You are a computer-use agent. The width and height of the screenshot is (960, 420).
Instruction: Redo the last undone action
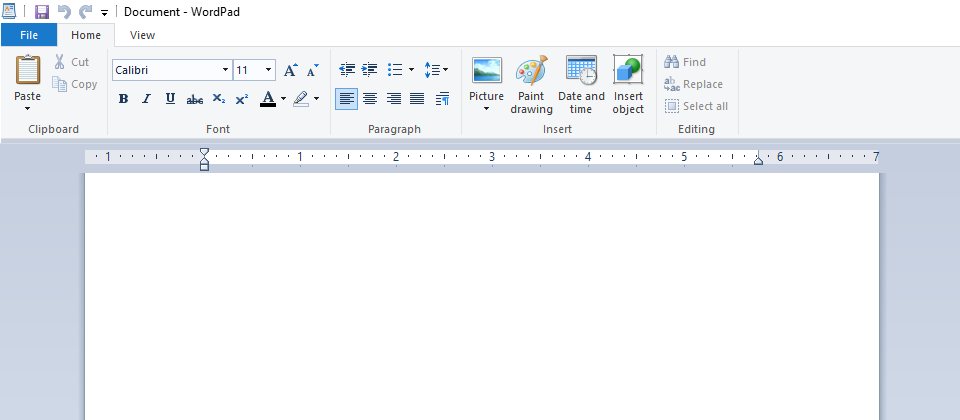click(85, 12)
